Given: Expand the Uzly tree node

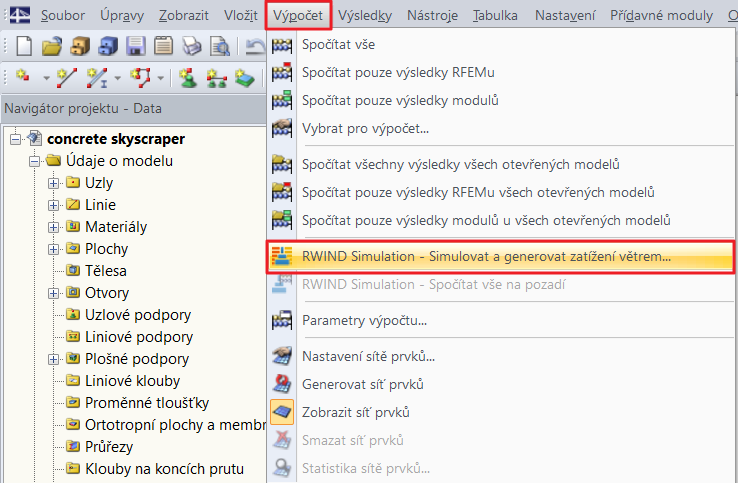Looking at the screenshot, I should pyautogui.click(x=53, y=183).
